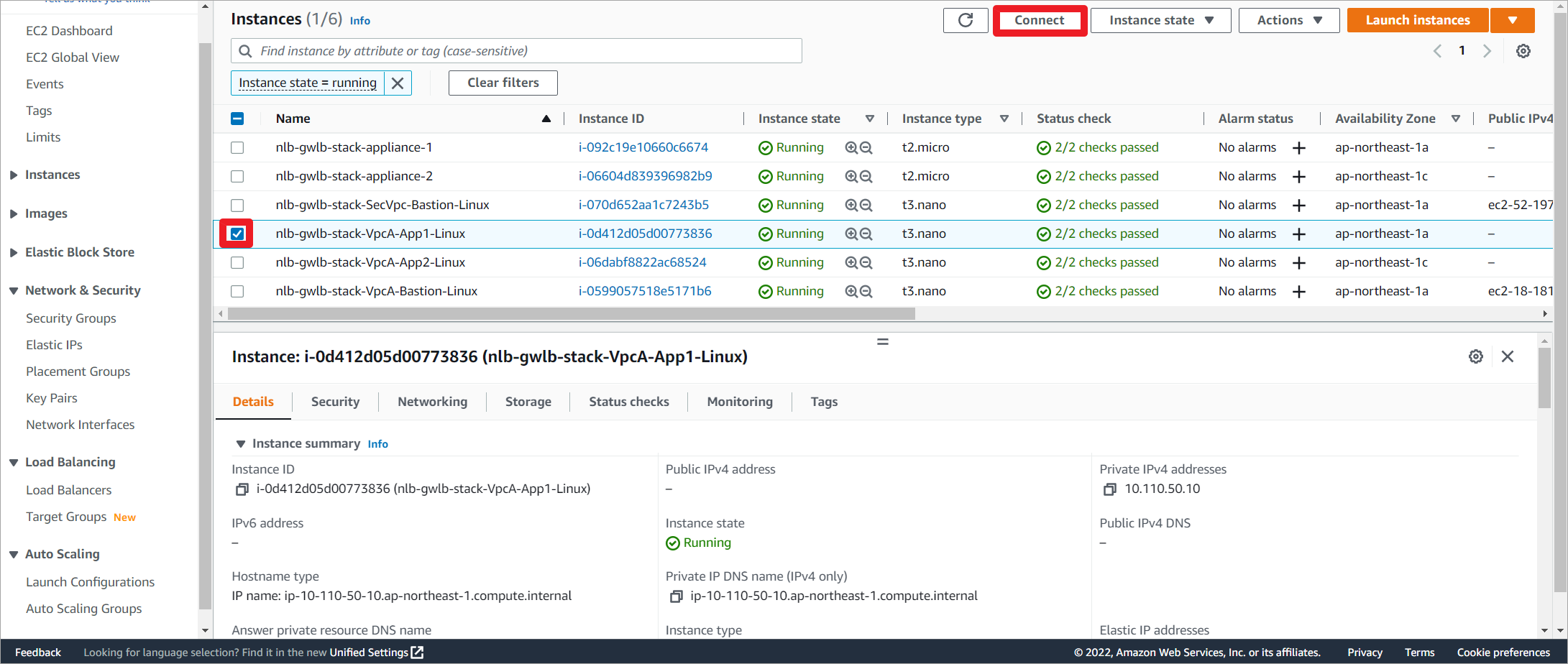Refresh the instances list

pyautogui.click(x=966, y=20)
